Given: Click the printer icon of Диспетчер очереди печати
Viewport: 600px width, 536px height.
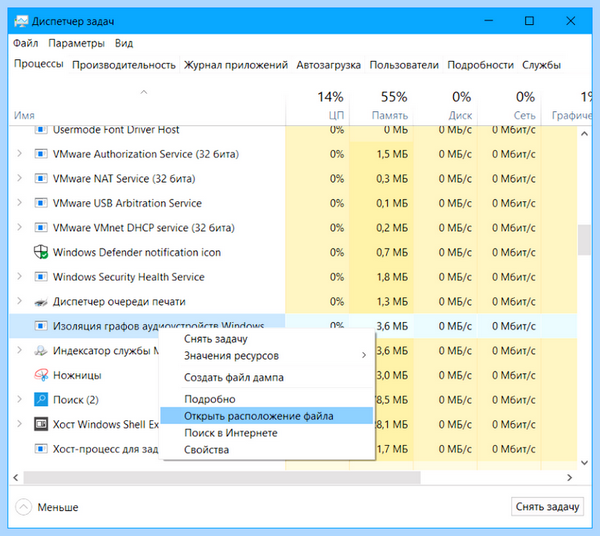Looking at the screenshot, I should pos(41,302).
